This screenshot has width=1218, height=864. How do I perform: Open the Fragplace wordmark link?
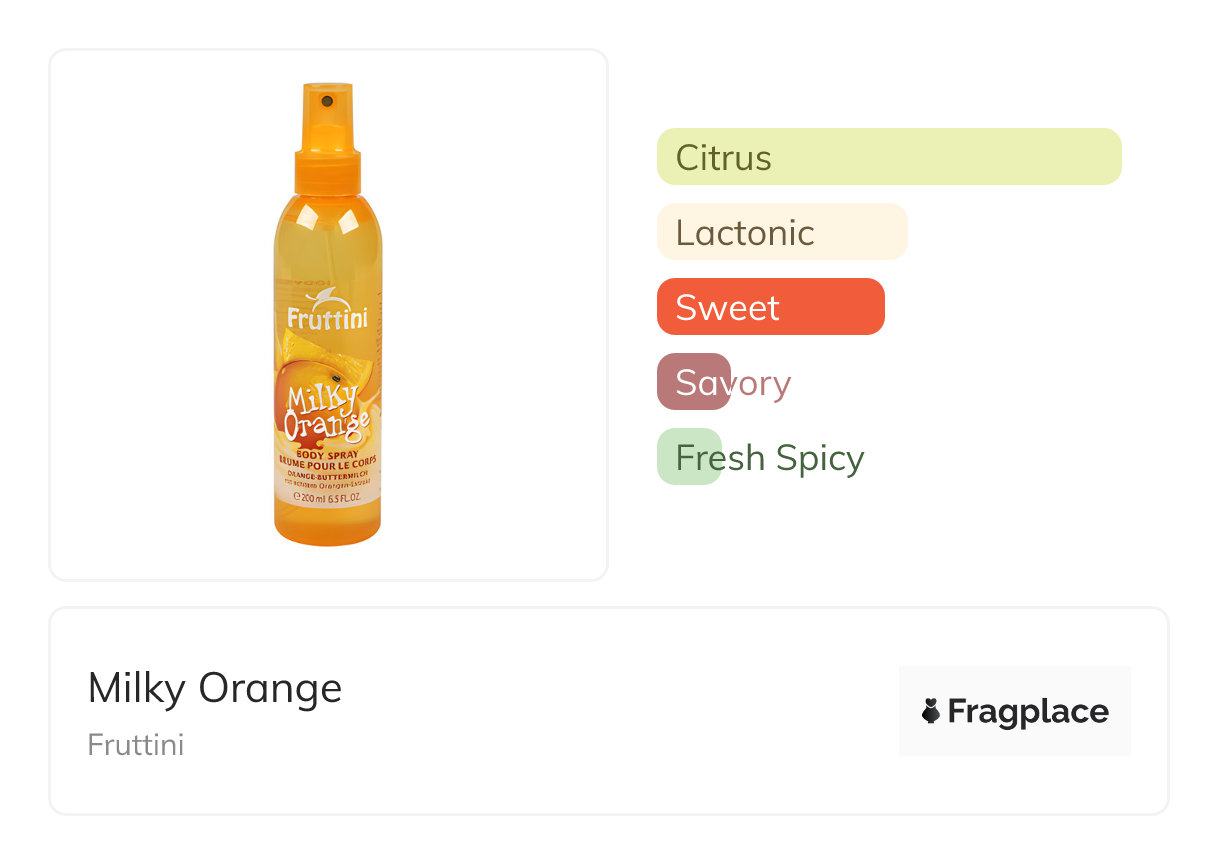(1027, 711)
